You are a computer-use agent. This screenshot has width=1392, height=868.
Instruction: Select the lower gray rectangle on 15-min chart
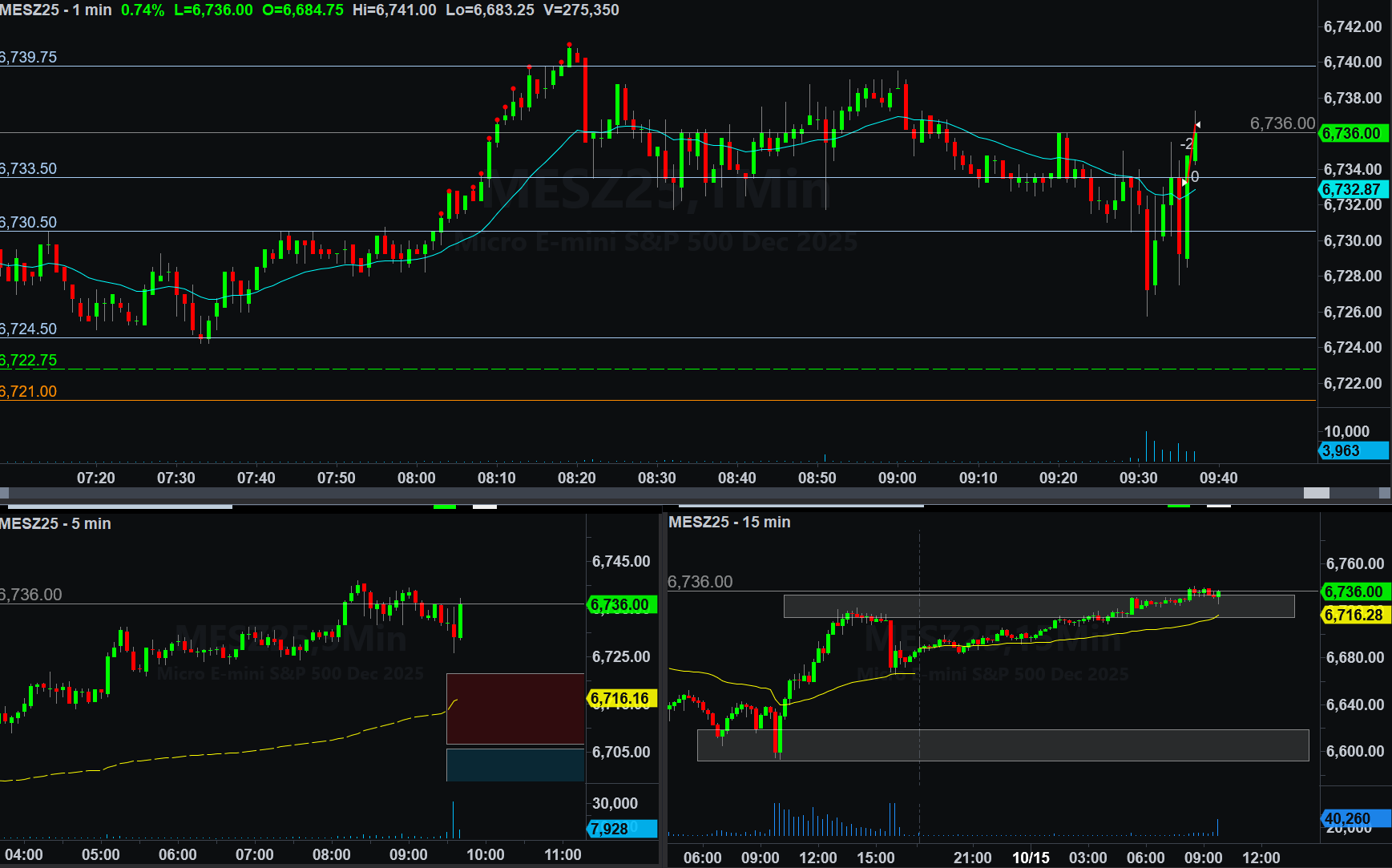click(1002, 745)
